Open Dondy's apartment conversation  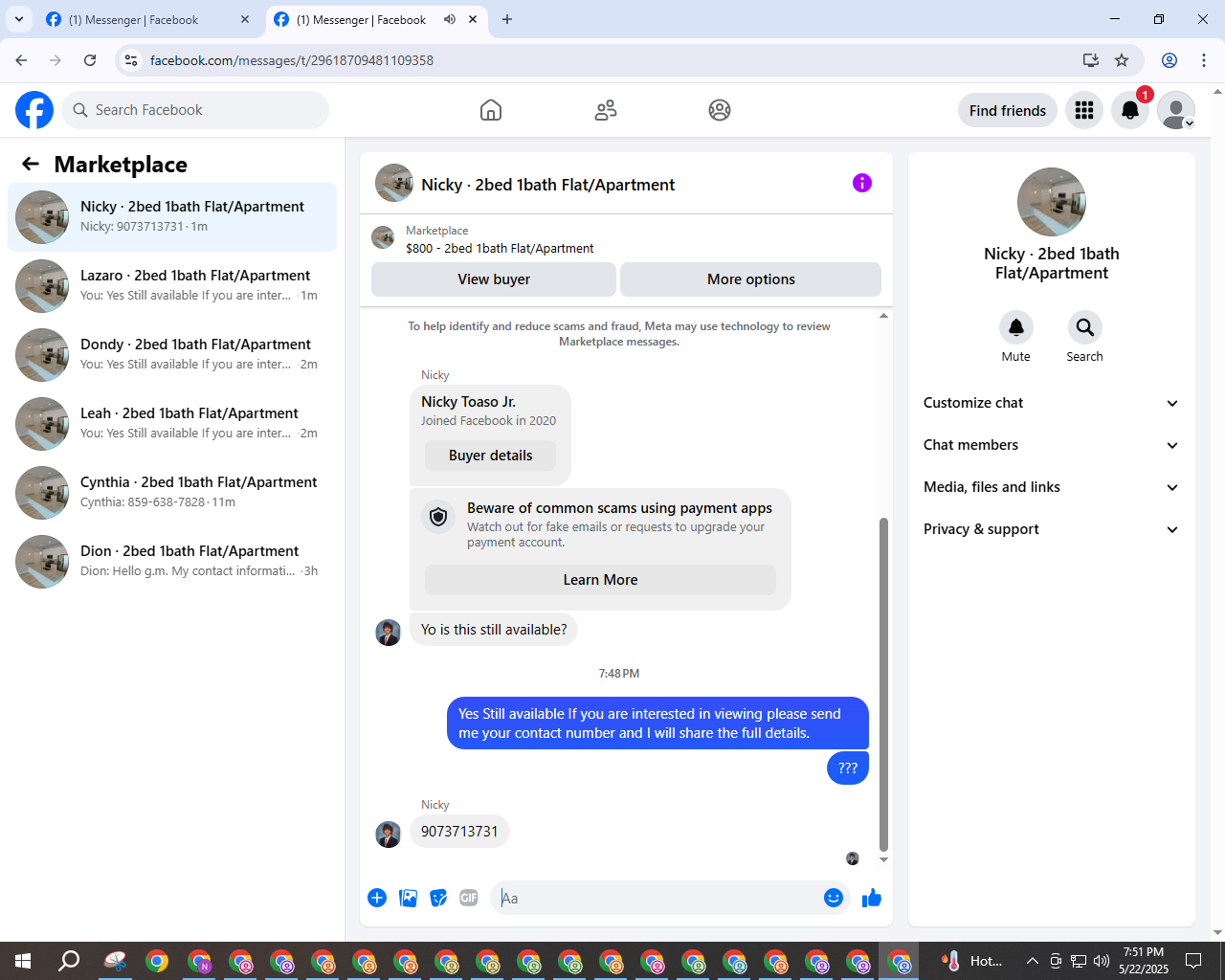coord(172,355)
